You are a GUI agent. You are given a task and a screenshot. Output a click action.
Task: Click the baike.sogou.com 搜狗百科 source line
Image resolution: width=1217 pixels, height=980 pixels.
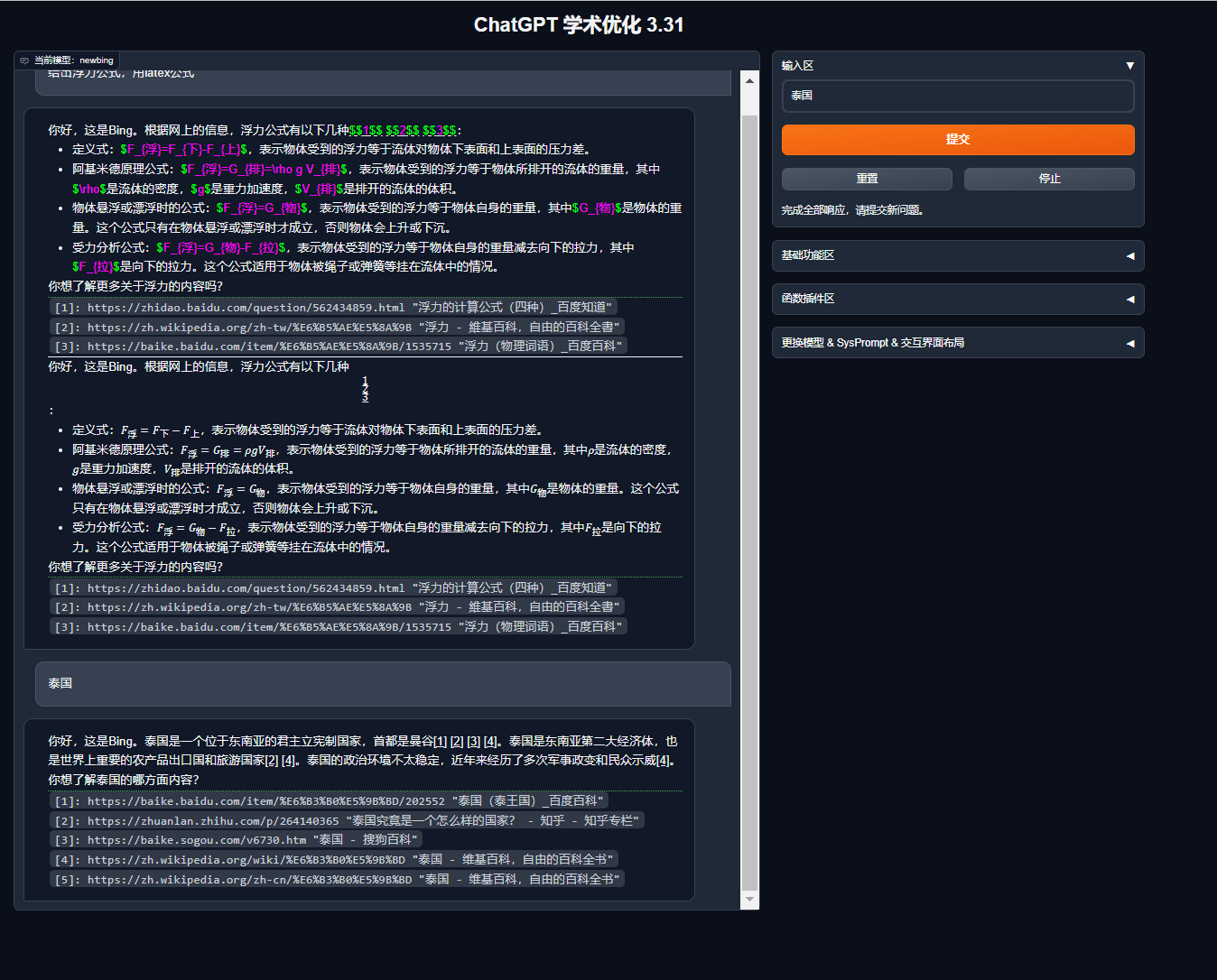tap(237, 840)
